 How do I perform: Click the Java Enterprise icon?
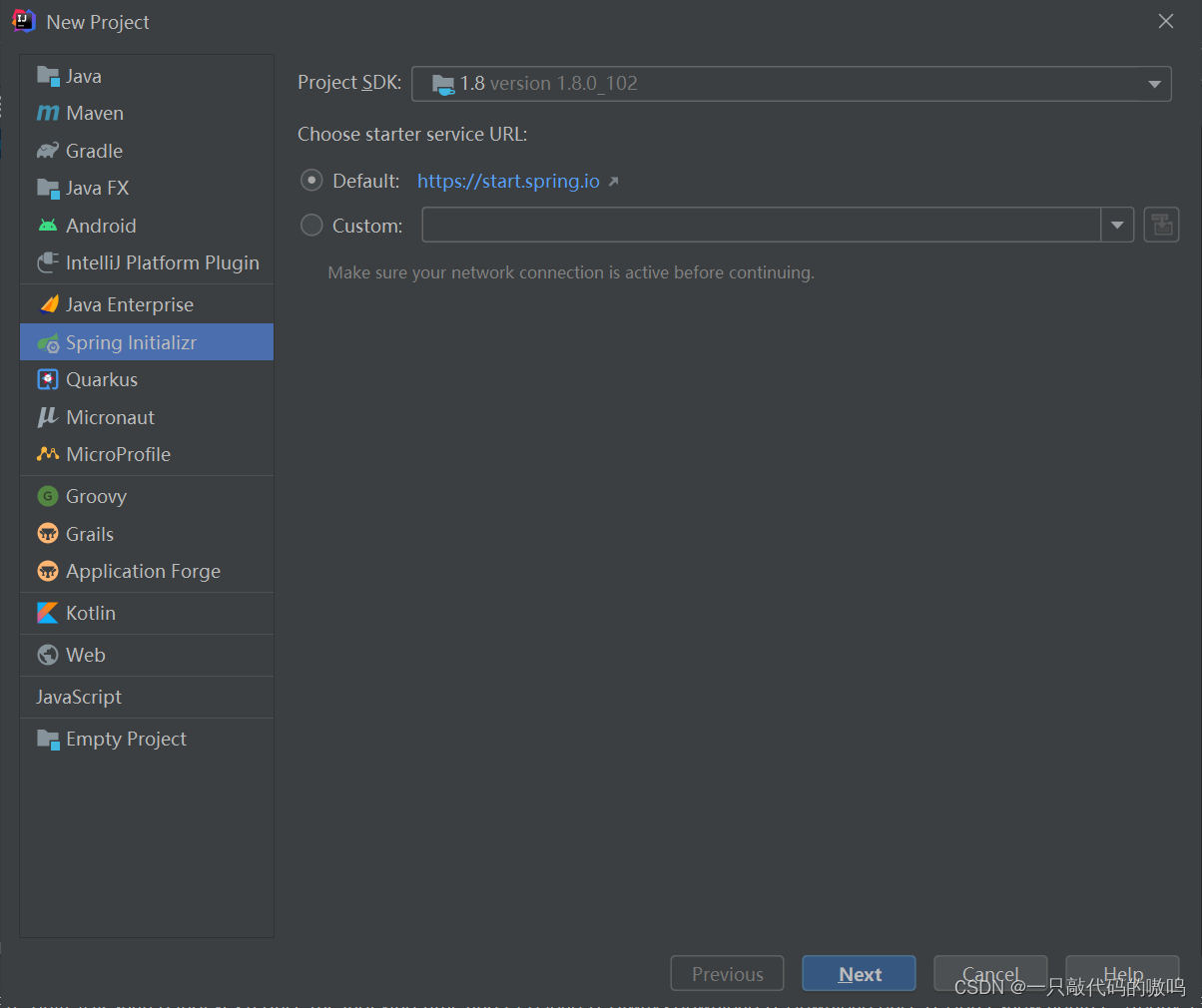48,304
